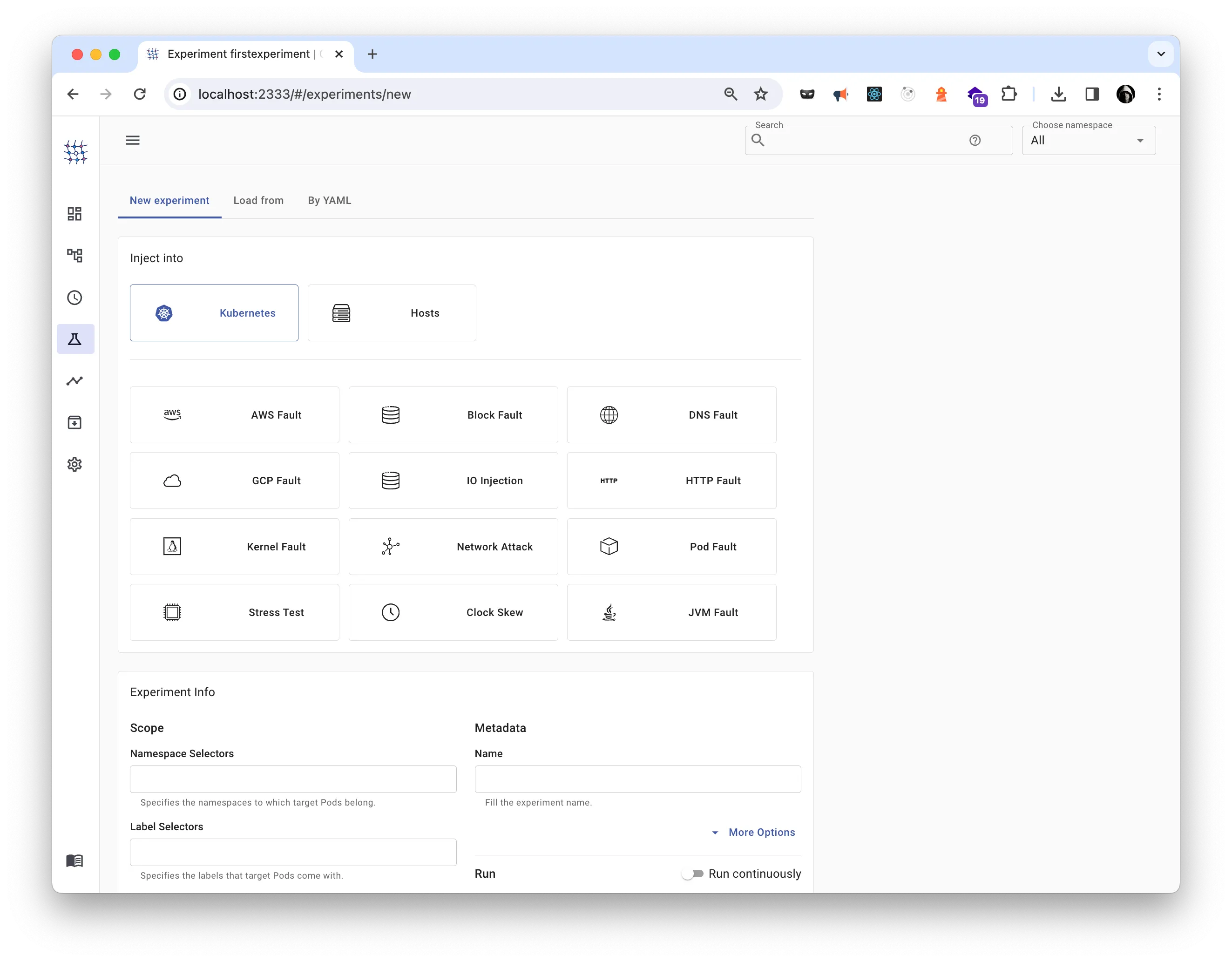Enable Kubernetes injection target
This screenshot has width=1232, height=962.
214,312
